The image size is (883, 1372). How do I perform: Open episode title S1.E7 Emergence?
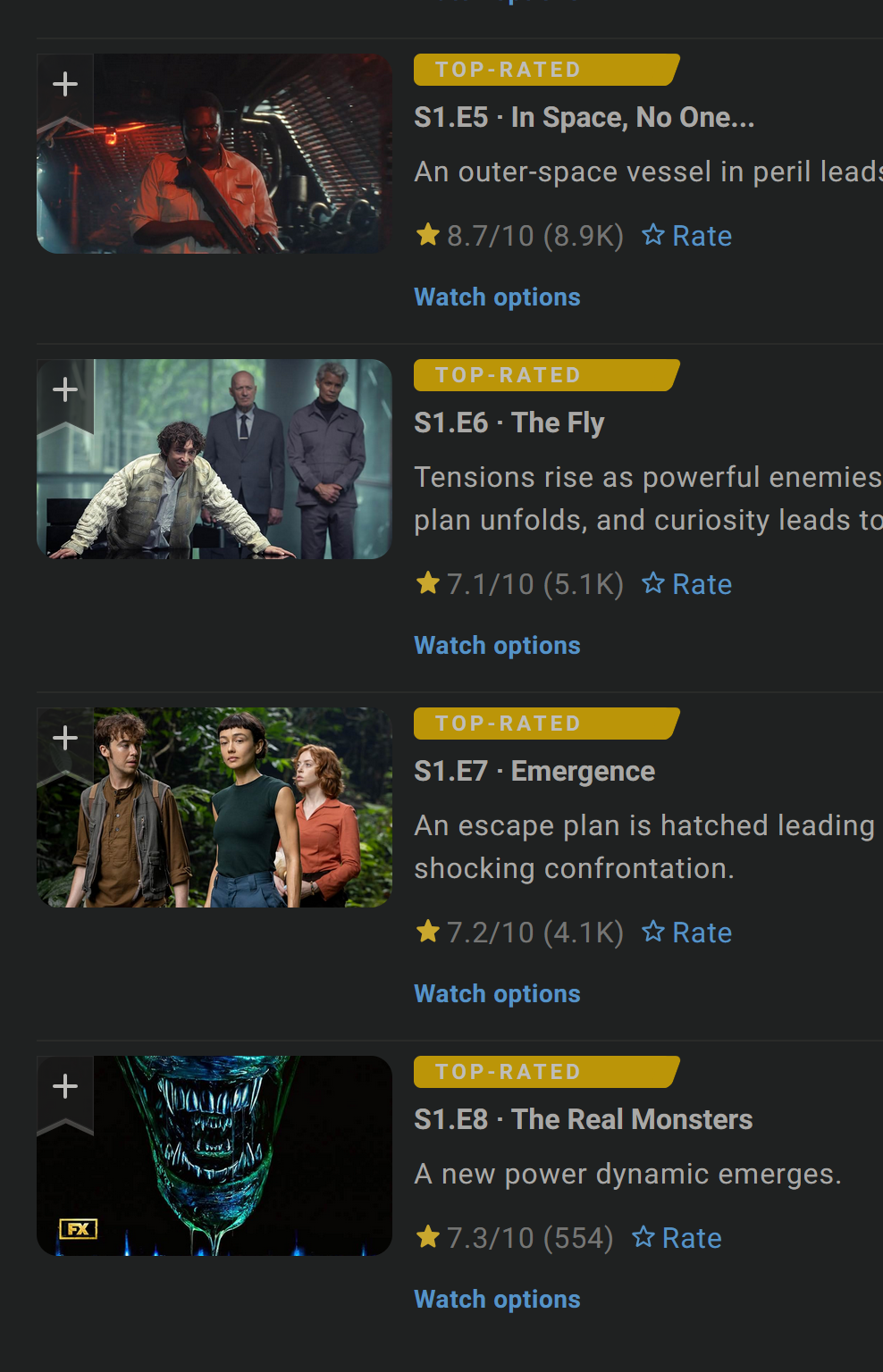point(534,771)
